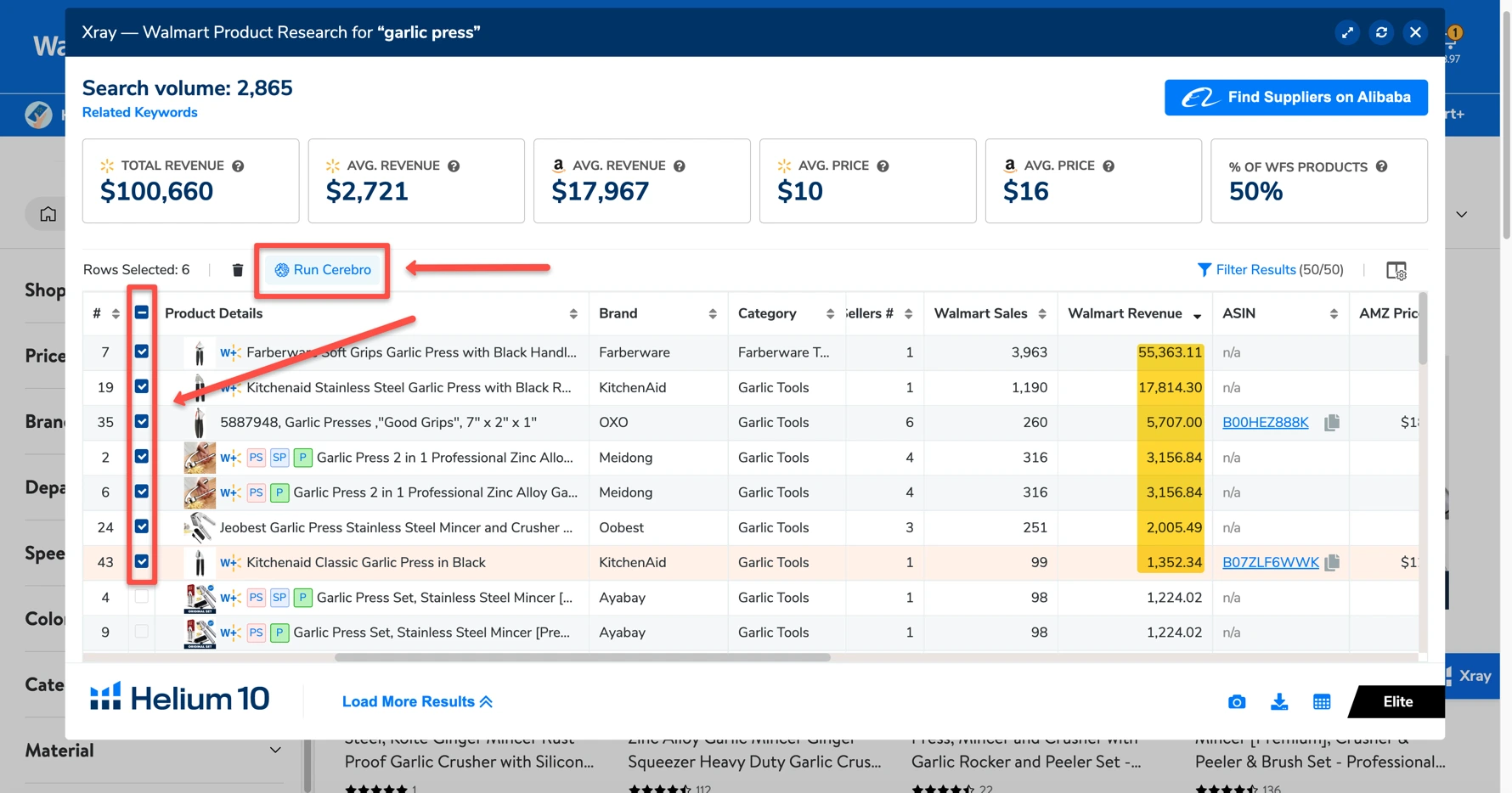Open table view options with the grid icon
The image size is (1512, 793).
pos(1322,701)
